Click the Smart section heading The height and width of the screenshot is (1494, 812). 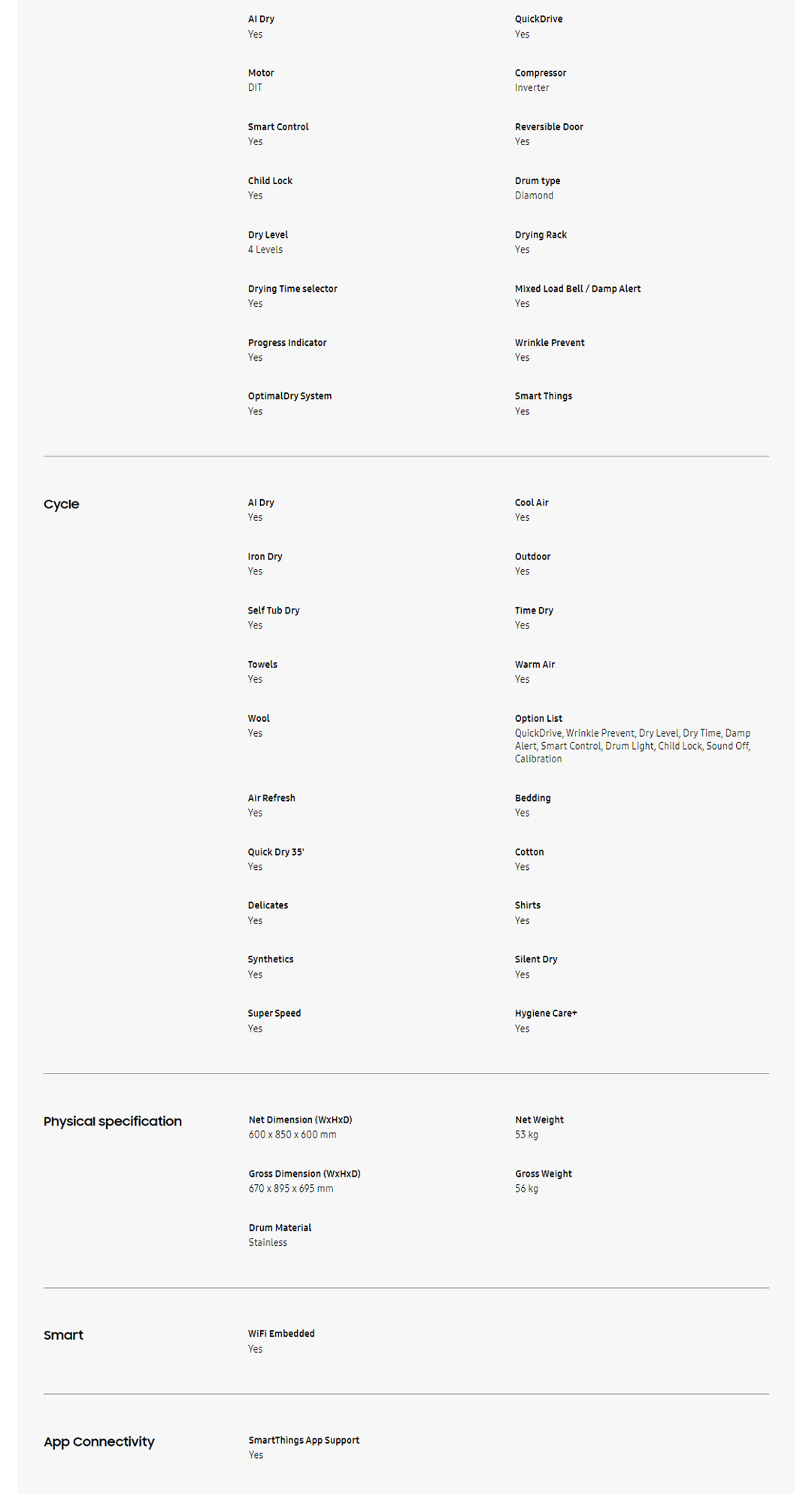tap(63, 1335)
